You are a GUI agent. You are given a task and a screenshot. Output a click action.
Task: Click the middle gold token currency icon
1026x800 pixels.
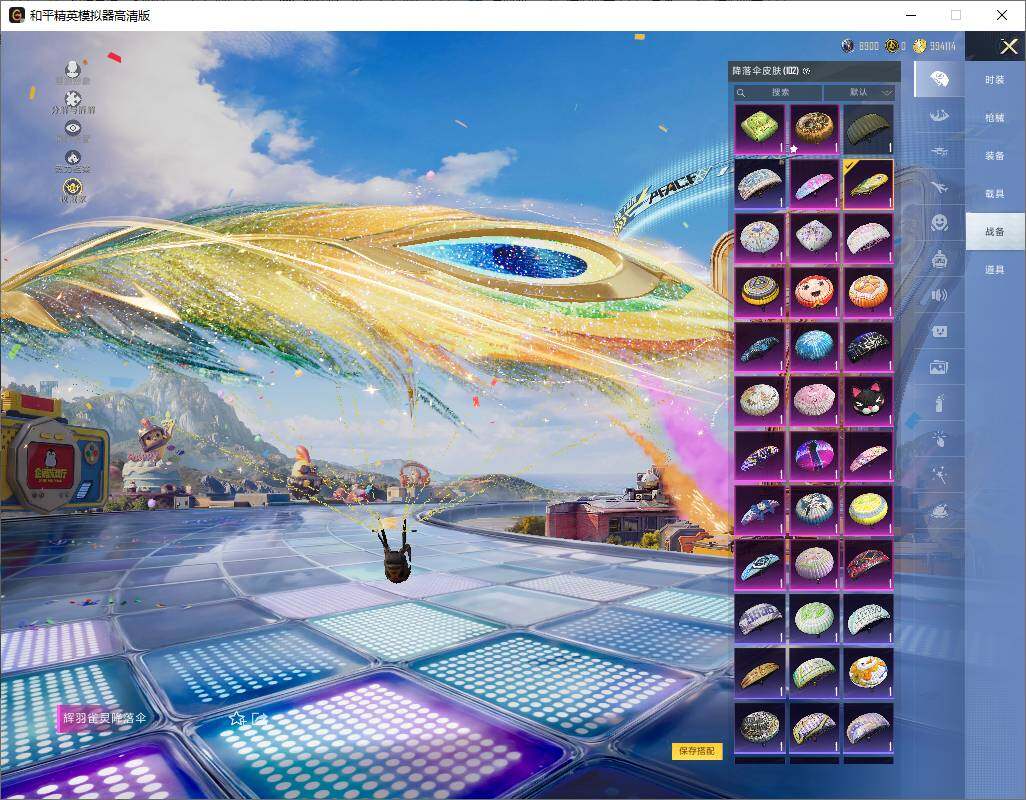click(x=891, y=46)
